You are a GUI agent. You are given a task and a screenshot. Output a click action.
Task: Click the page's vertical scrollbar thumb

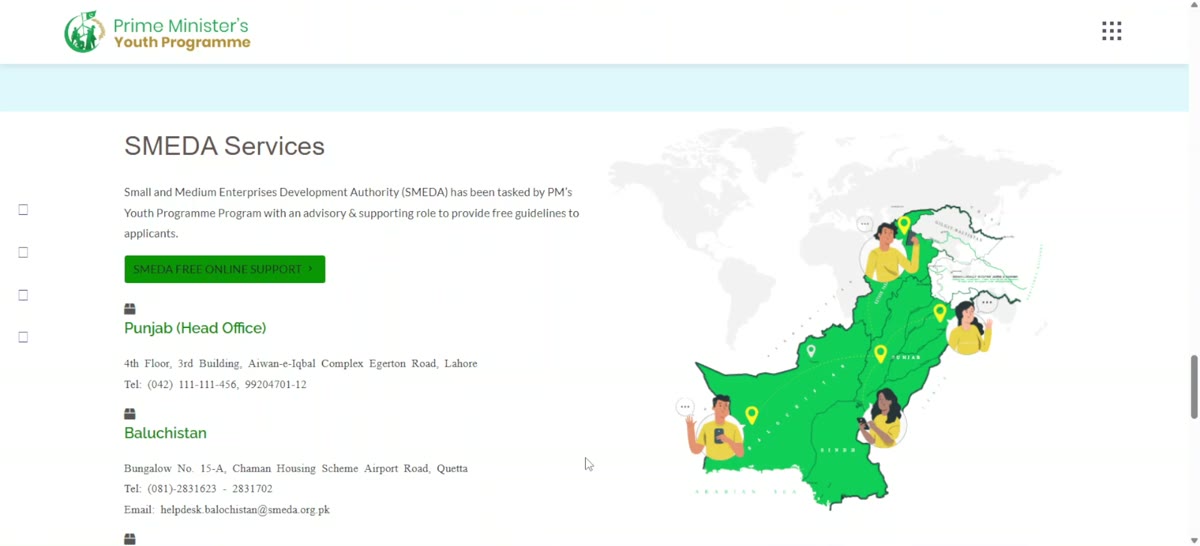pyautogui.click(x=1193, y=386)
